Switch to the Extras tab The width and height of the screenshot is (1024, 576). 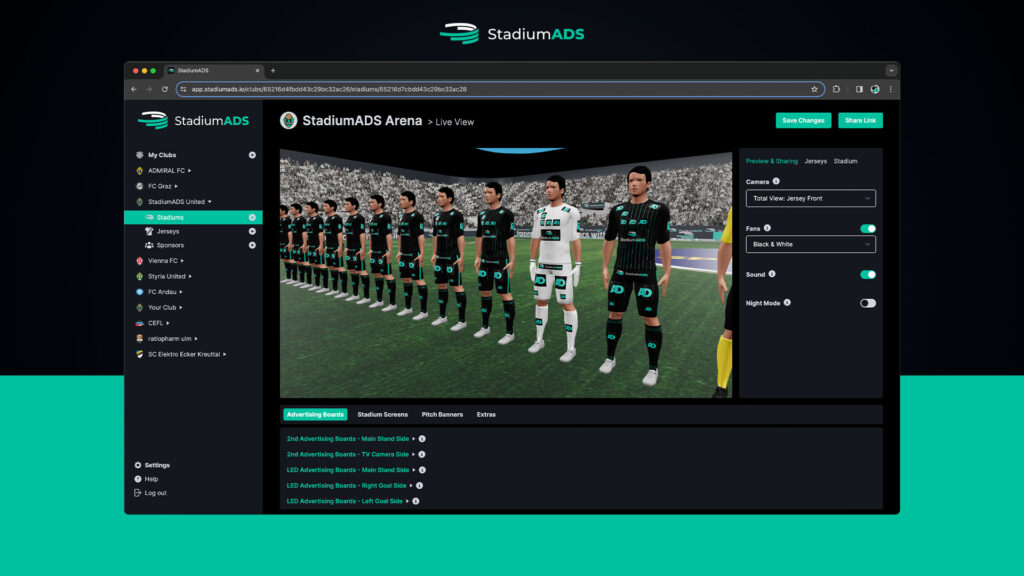point(486,415)
